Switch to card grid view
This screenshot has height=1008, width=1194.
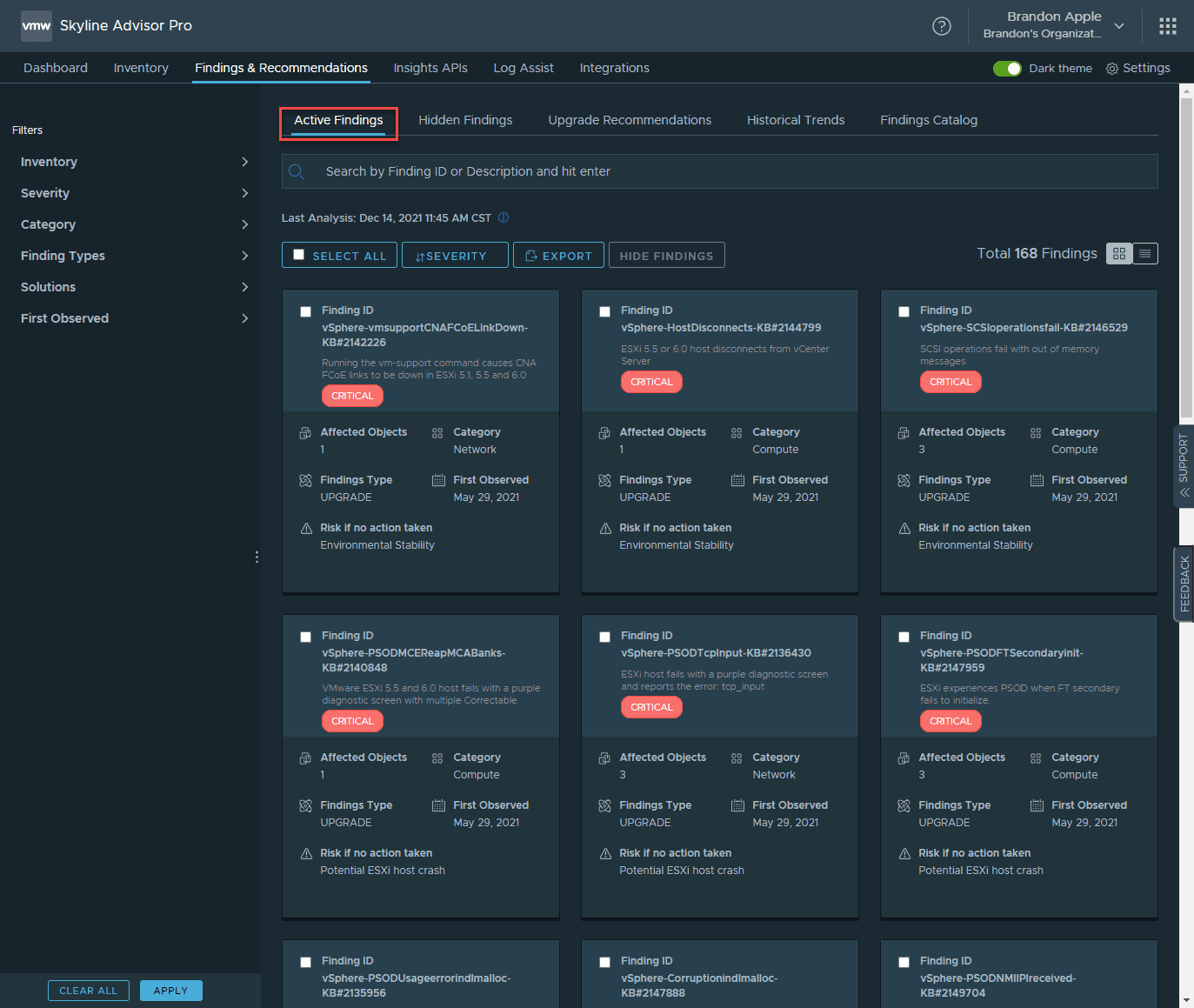tap(1119, 254)
